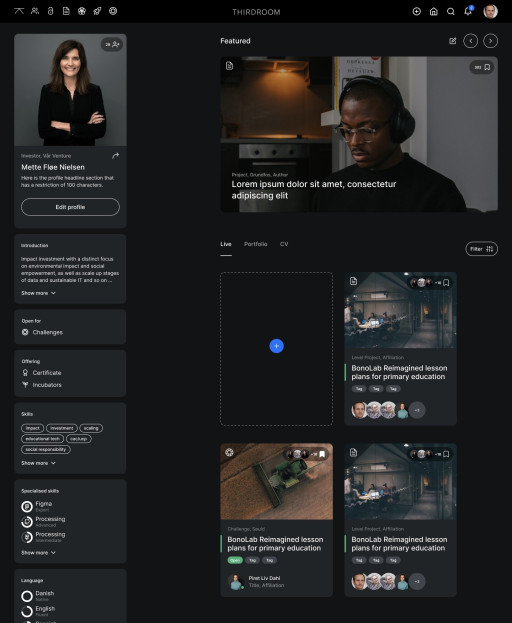Click the English language level ring

pos(27,611)
